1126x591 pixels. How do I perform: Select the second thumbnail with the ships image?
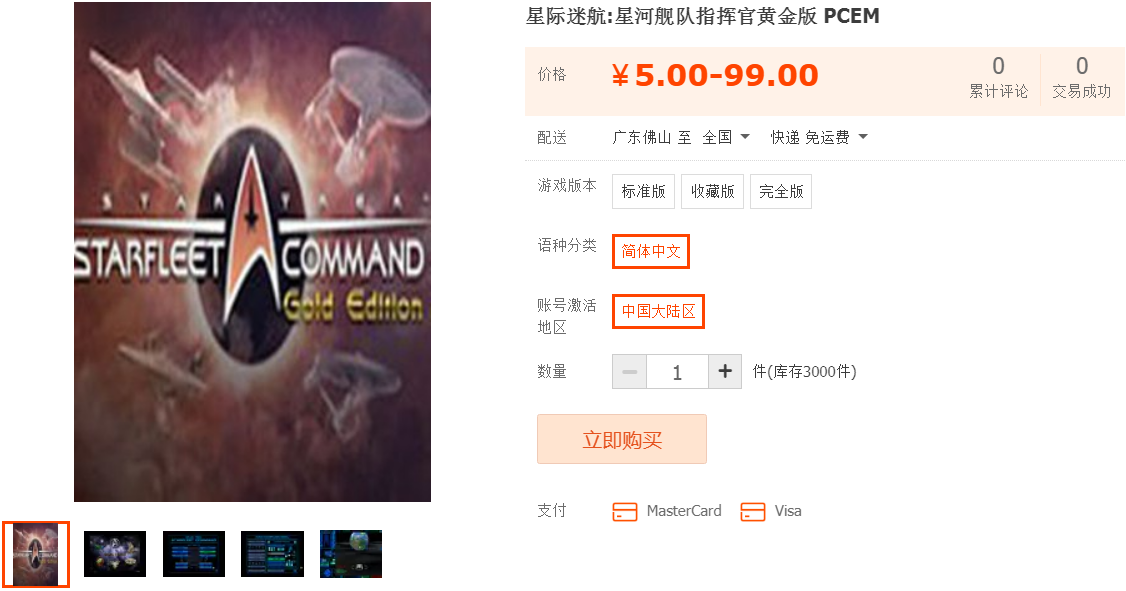115,554
